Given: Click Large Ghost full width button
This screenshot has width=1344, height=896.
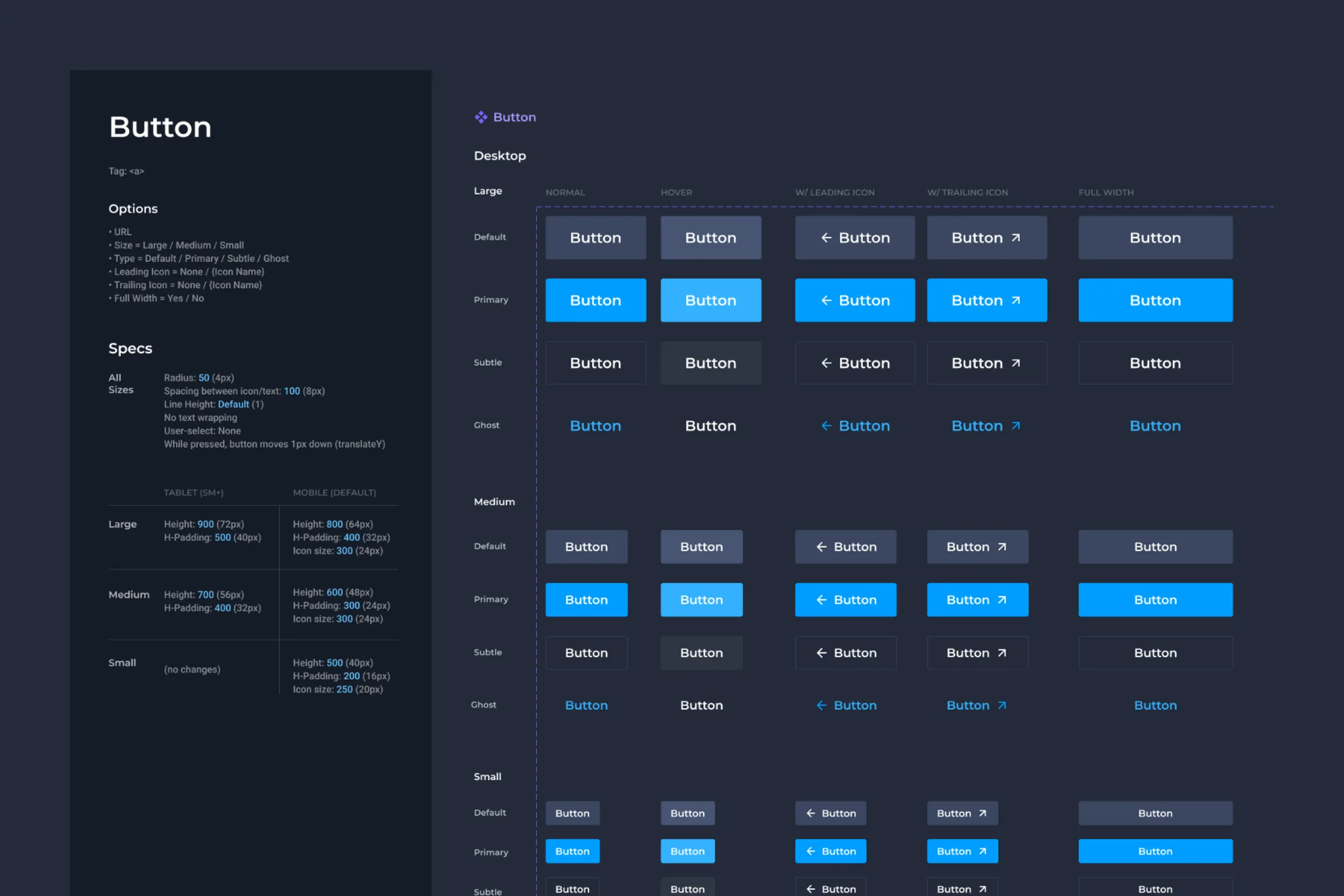Looking at the screenshot, I should 1155,426.
